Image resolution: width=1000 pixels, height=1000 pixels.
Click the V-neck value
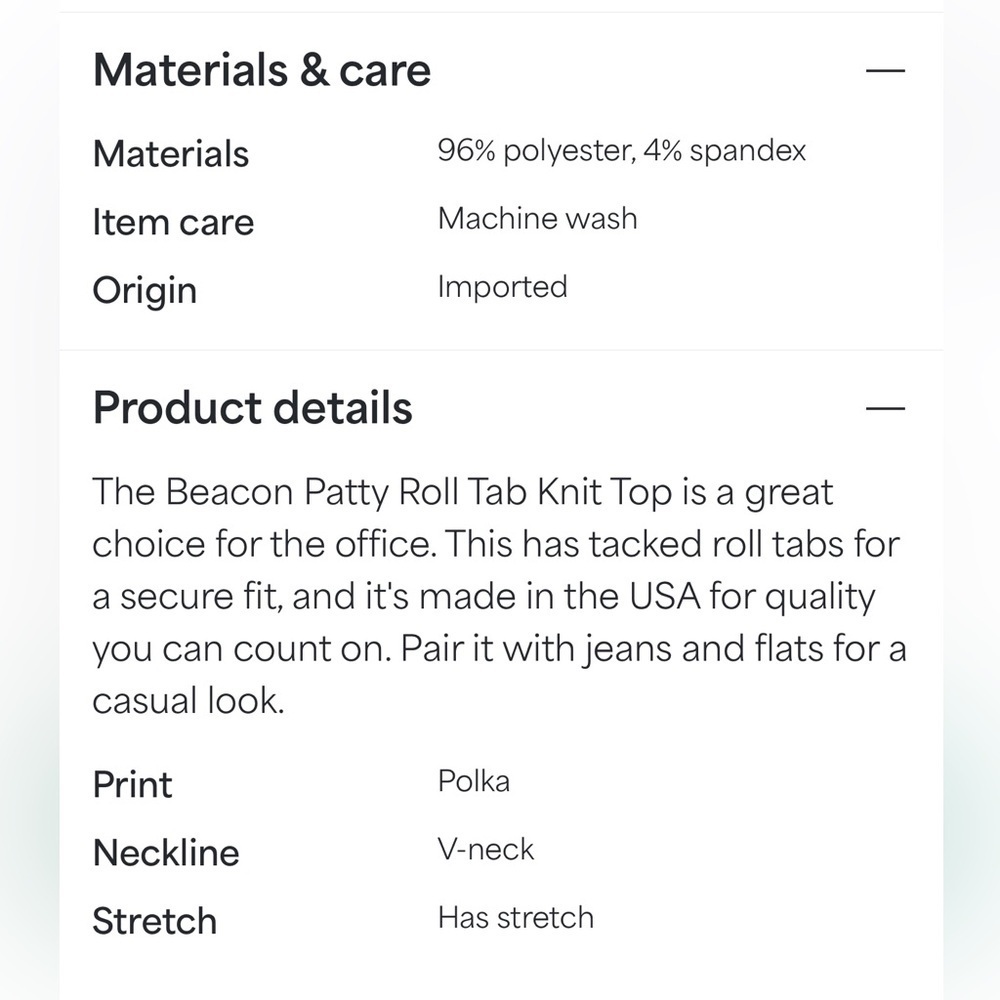(x=486, y=849)
